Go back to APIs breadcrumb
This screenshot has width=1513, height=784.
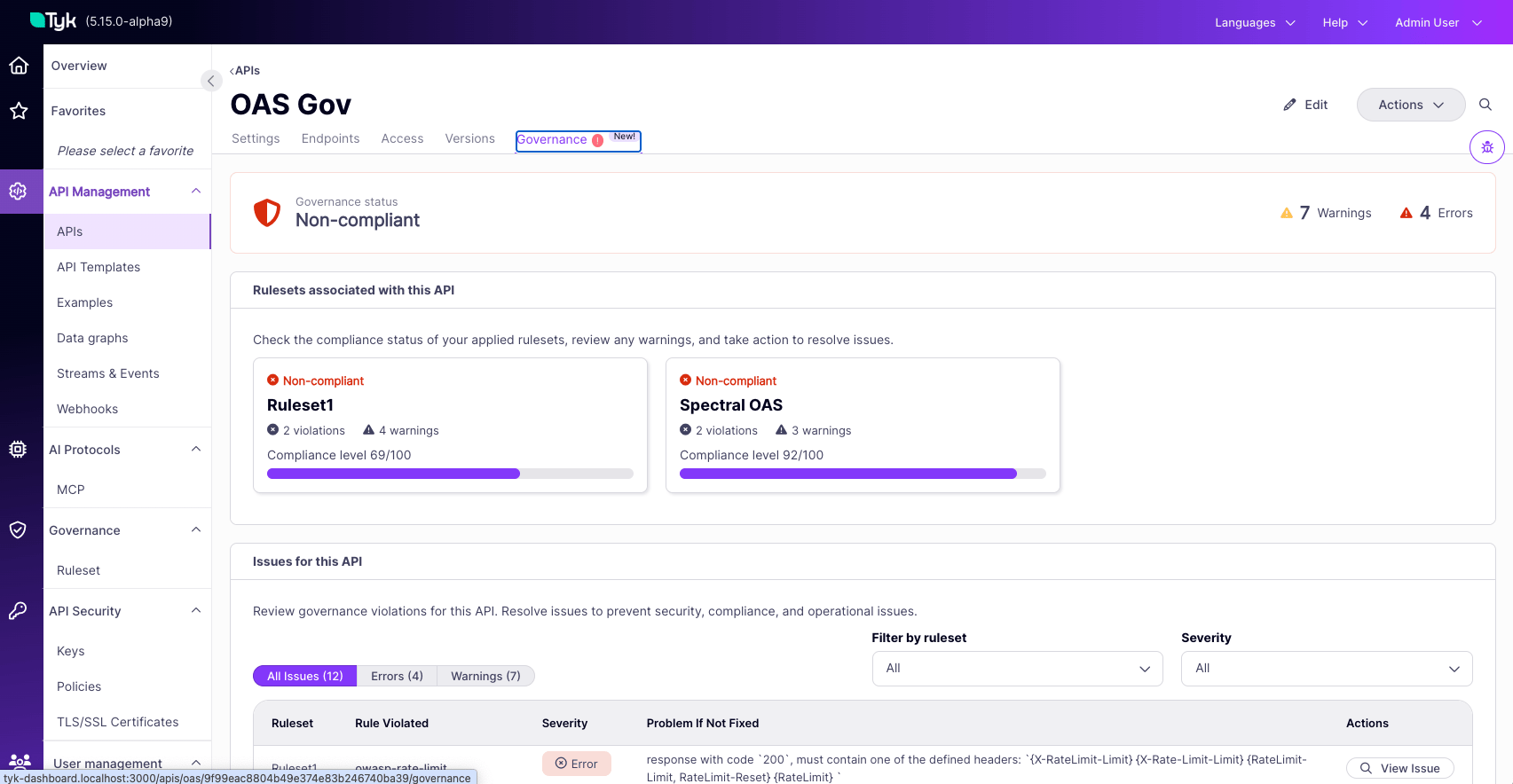(x=245, y=70)
